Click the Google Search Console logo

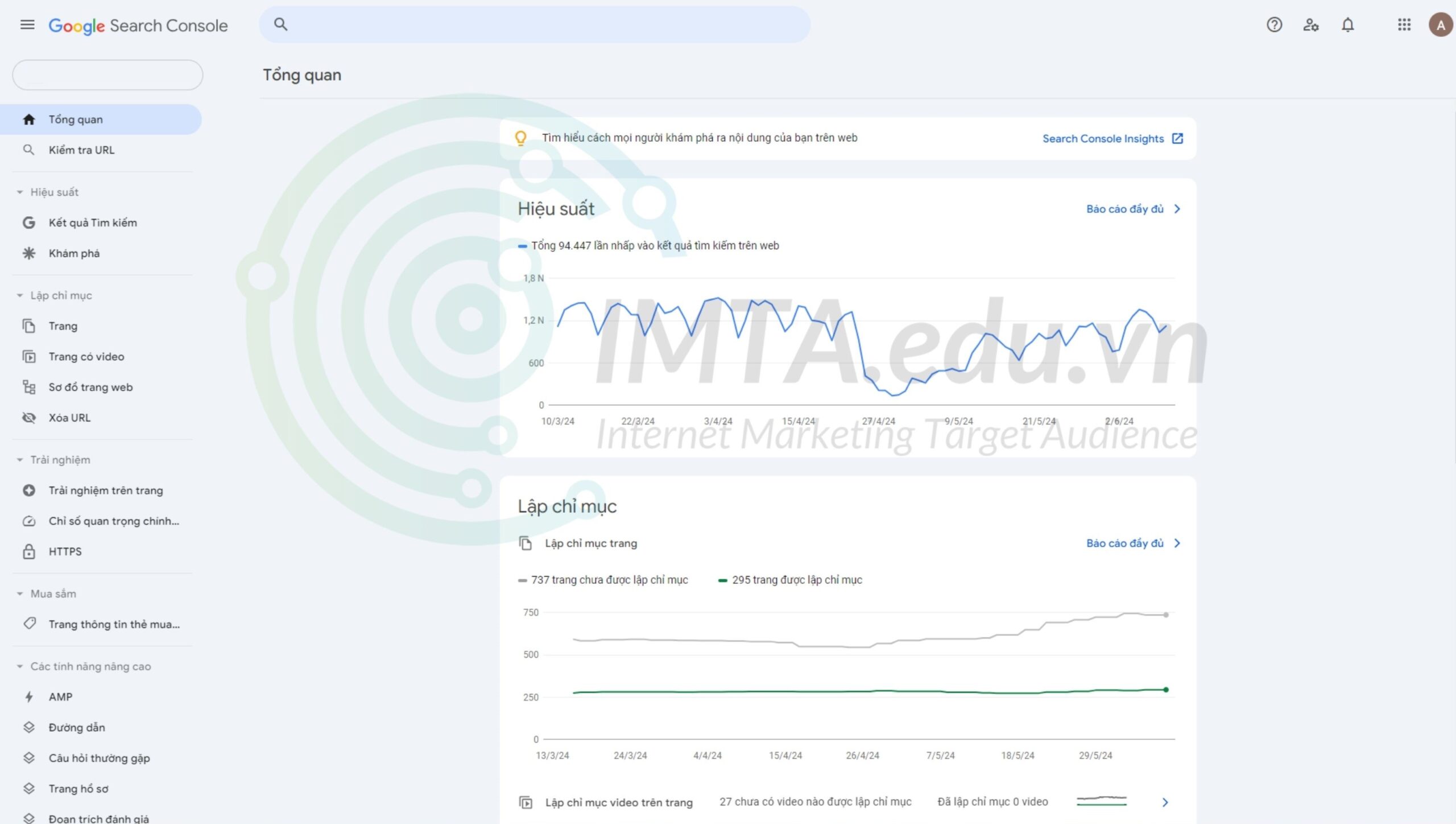point(138,26)
